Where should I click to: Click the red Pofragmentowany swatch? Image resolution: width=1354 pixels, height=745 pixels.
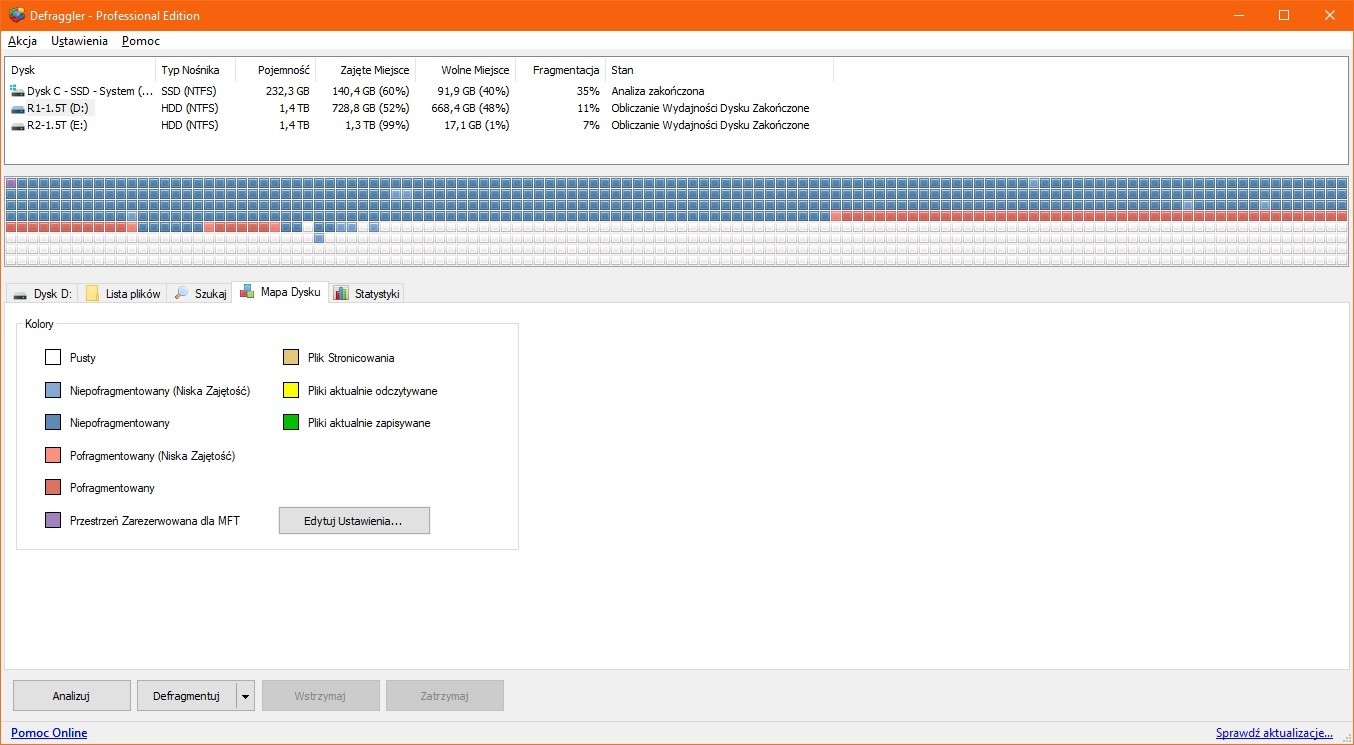pyautogui.click(x=53, y=488)
